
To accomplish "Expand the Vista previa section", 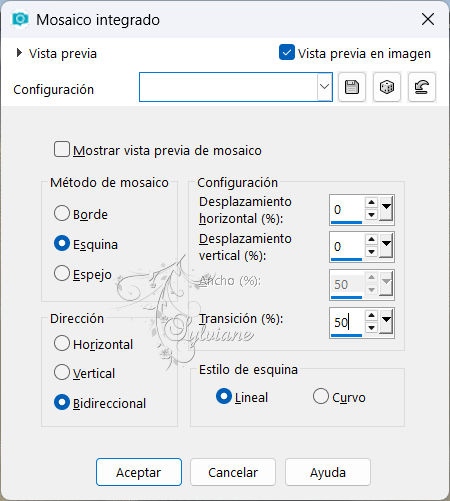I will click(19, 53).
